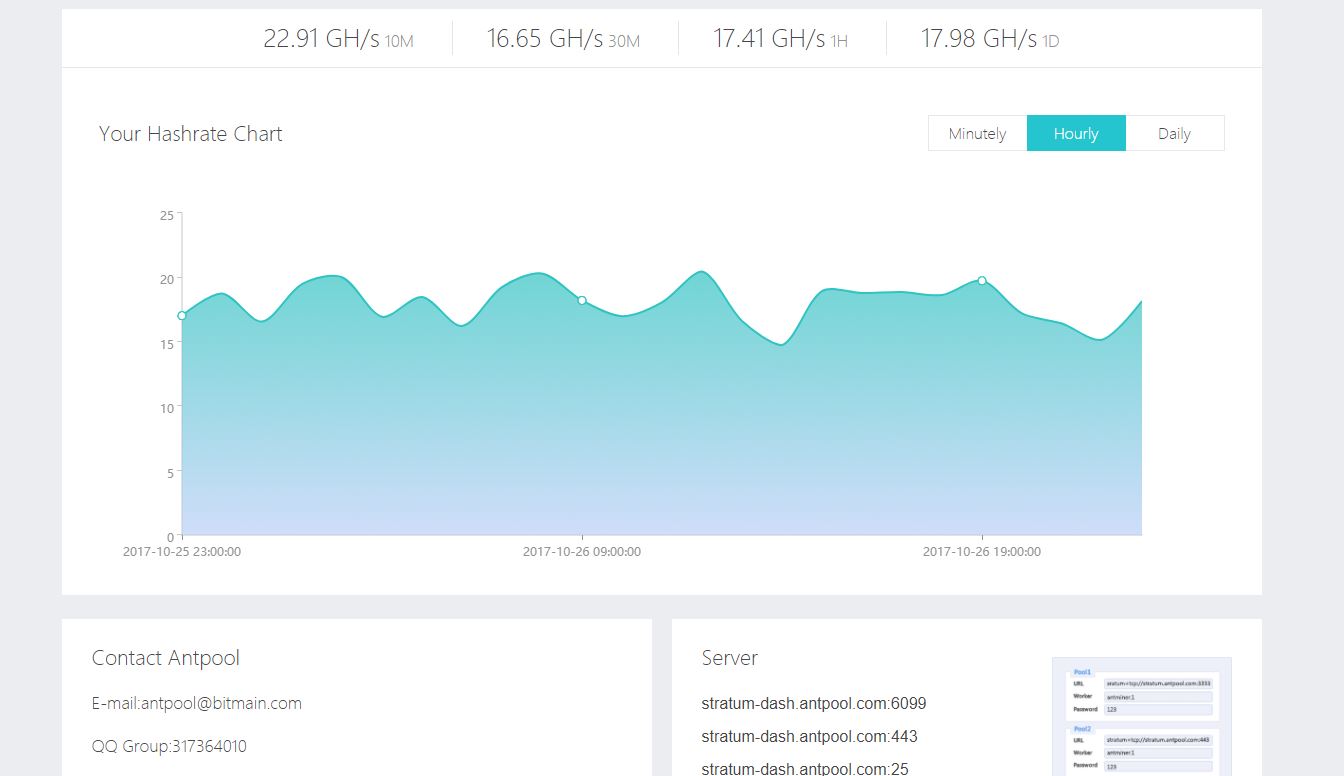
Task: Open the pool configuration example thumbnail
Action: pos(1141,716)
